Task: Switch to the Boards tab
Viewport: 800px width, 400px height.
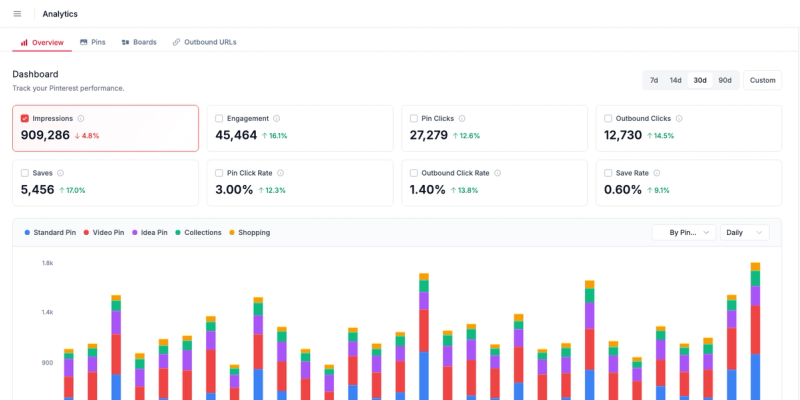Action: pyautogui.click(x=139, y=42)
